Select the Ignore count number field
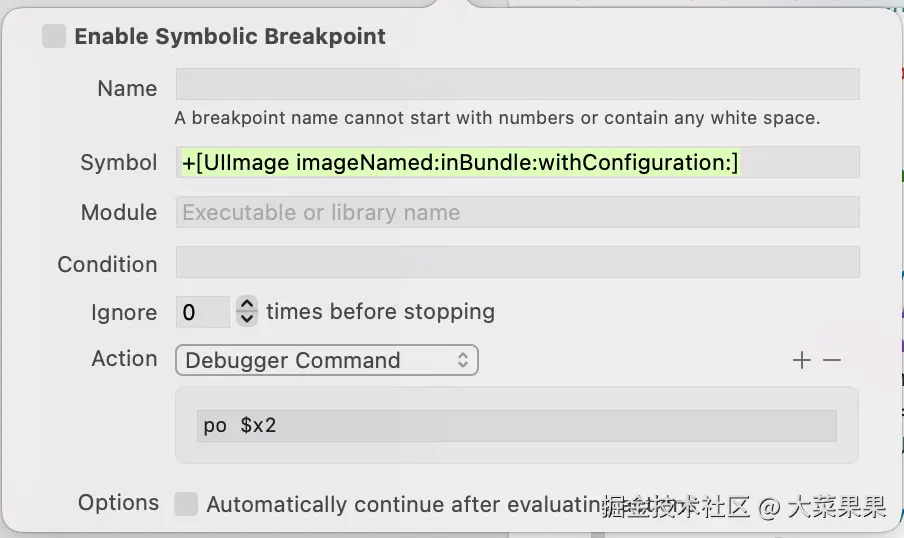This screenshot has width=904, height=538. 202,312
